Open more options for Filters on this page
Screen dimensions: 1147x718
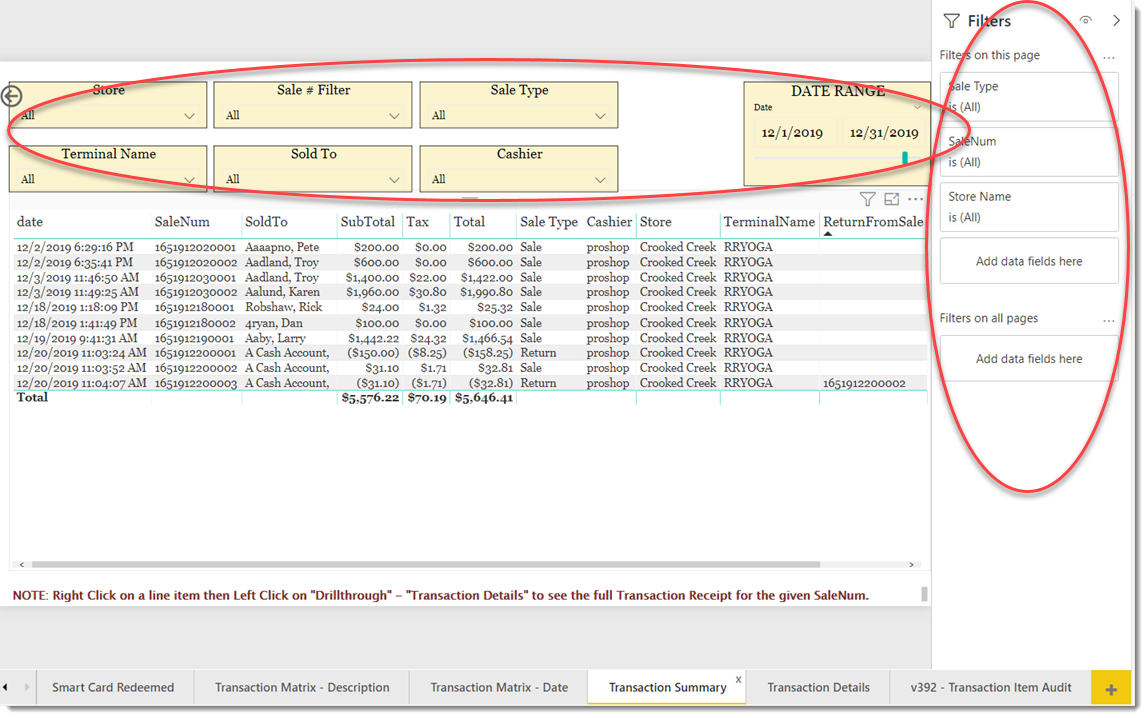pyautogui.click(x=1108, y=55)
